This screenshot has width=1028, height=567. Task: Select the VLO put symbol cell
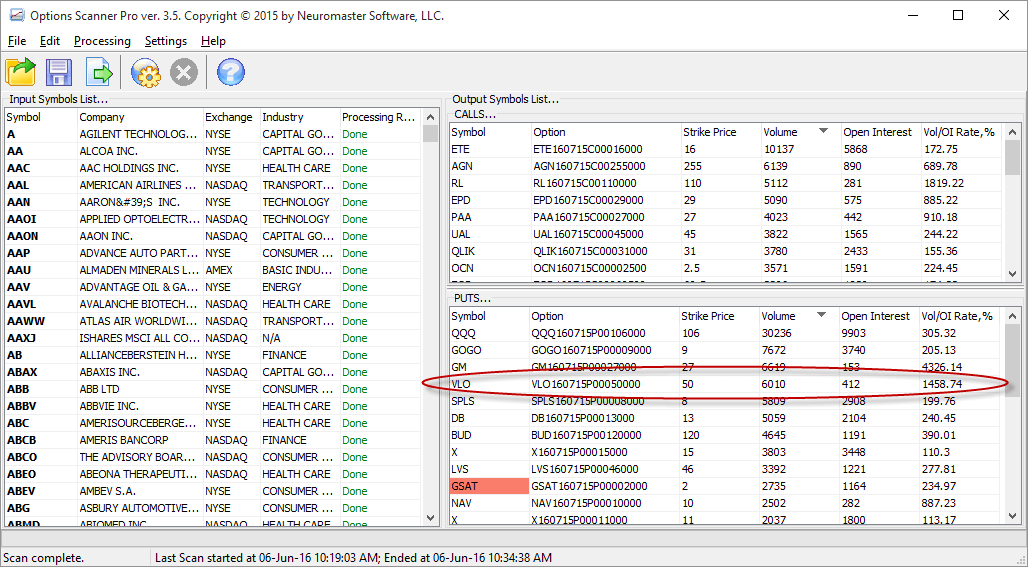(x=489, y=384)
